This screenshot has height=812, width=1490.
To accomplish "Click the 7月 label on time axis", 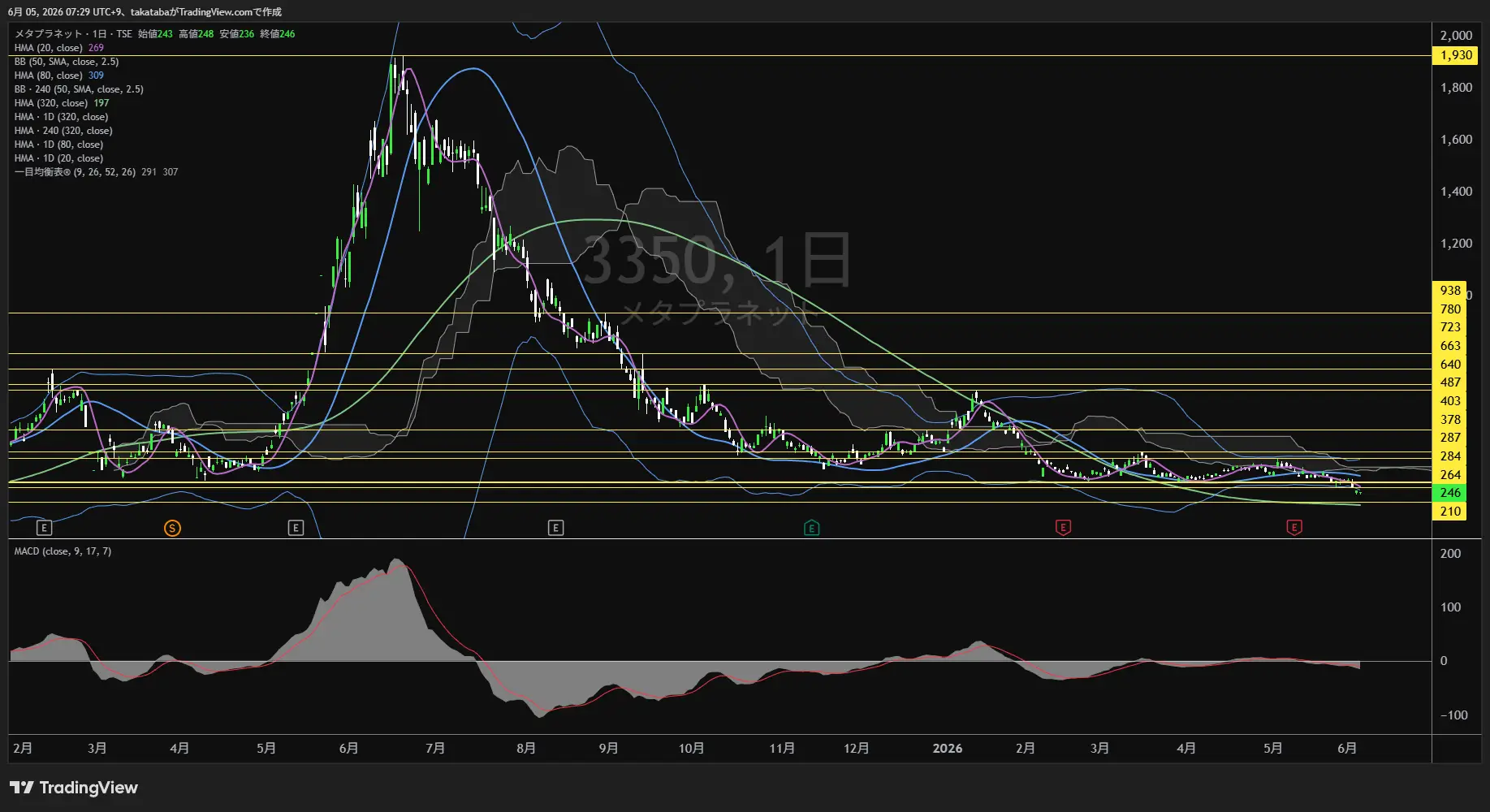I will point(435,749).
